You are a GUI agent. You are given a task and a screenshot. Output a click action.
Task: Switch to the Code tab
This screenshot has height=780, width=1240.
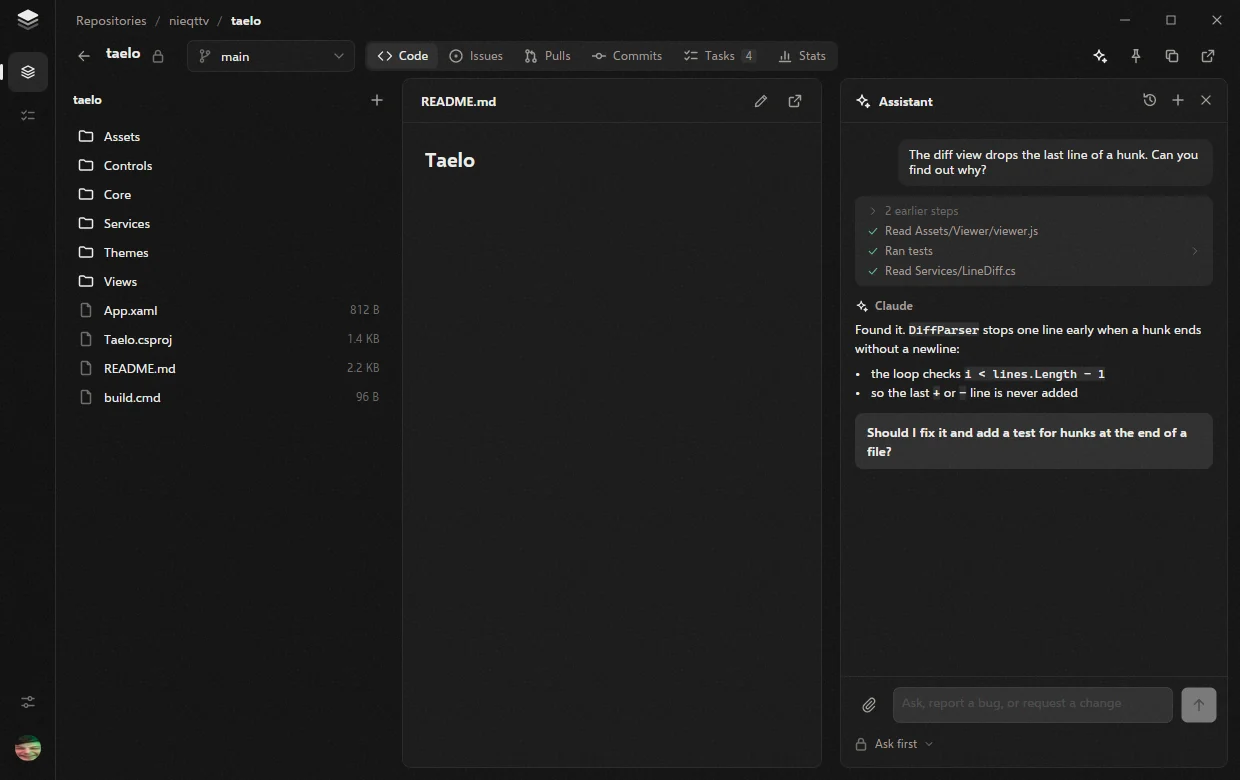click(x=402, y=56)
